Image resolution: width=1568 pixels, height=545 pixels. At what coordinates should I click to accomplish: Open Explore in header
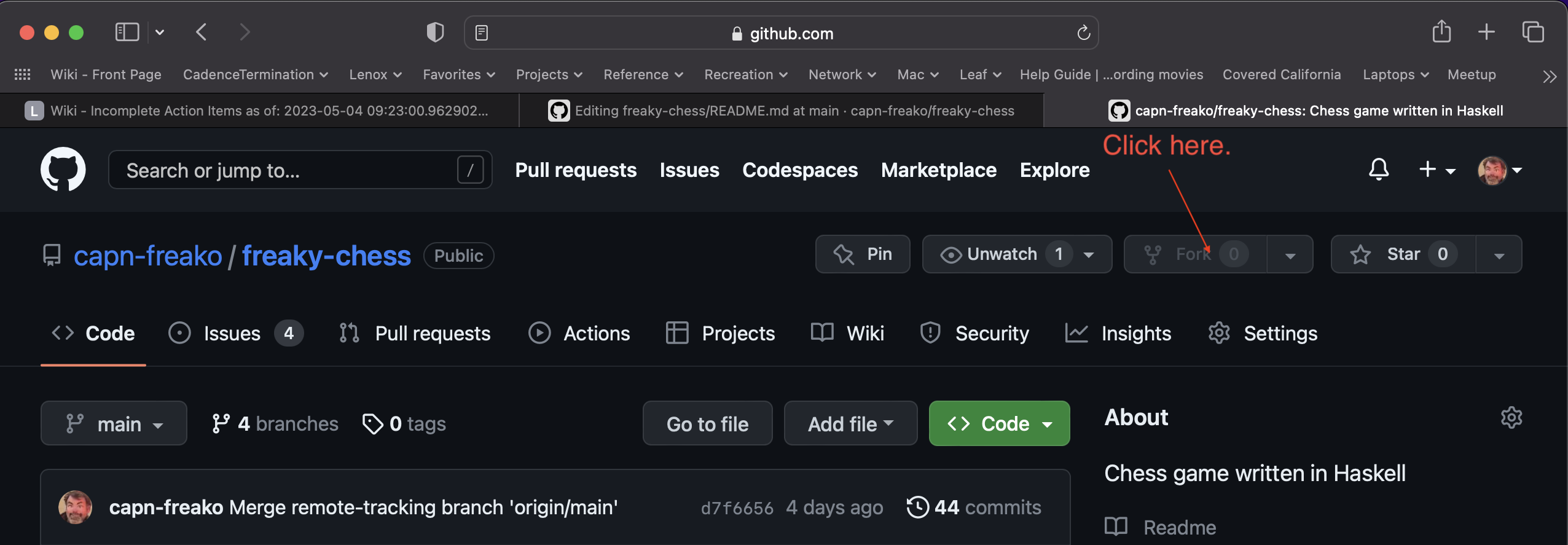(1055, 170)
